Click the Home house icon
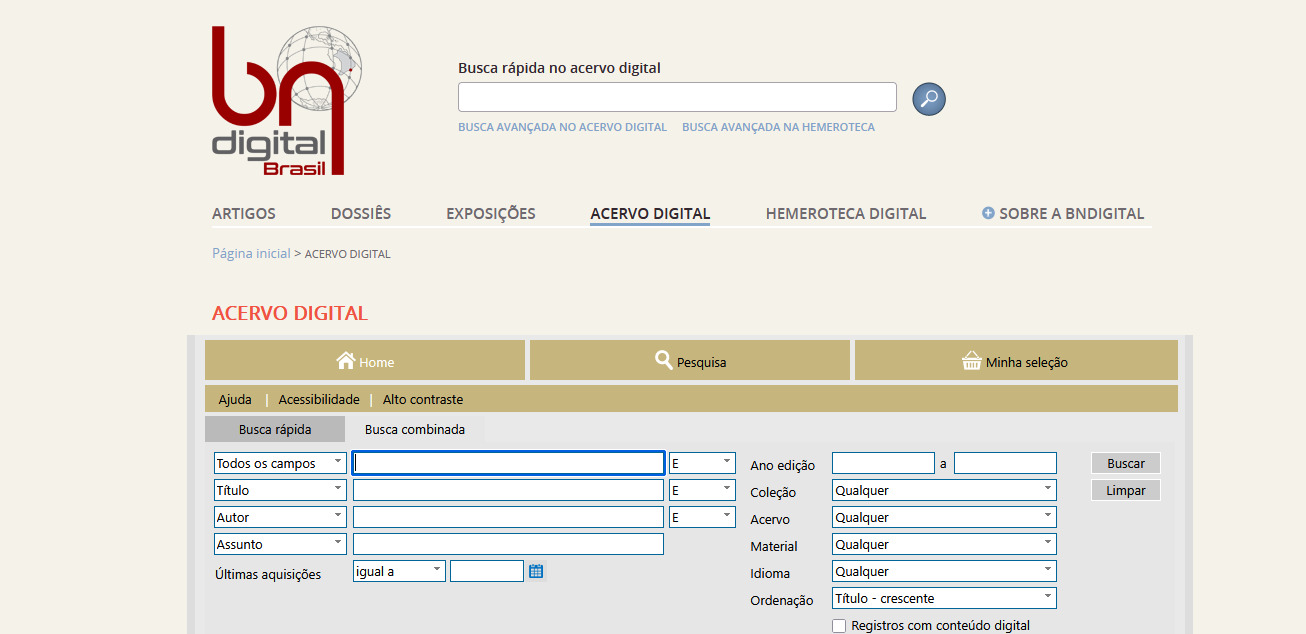The height and width of the screenshot is (634, 1306). (347, 361)
